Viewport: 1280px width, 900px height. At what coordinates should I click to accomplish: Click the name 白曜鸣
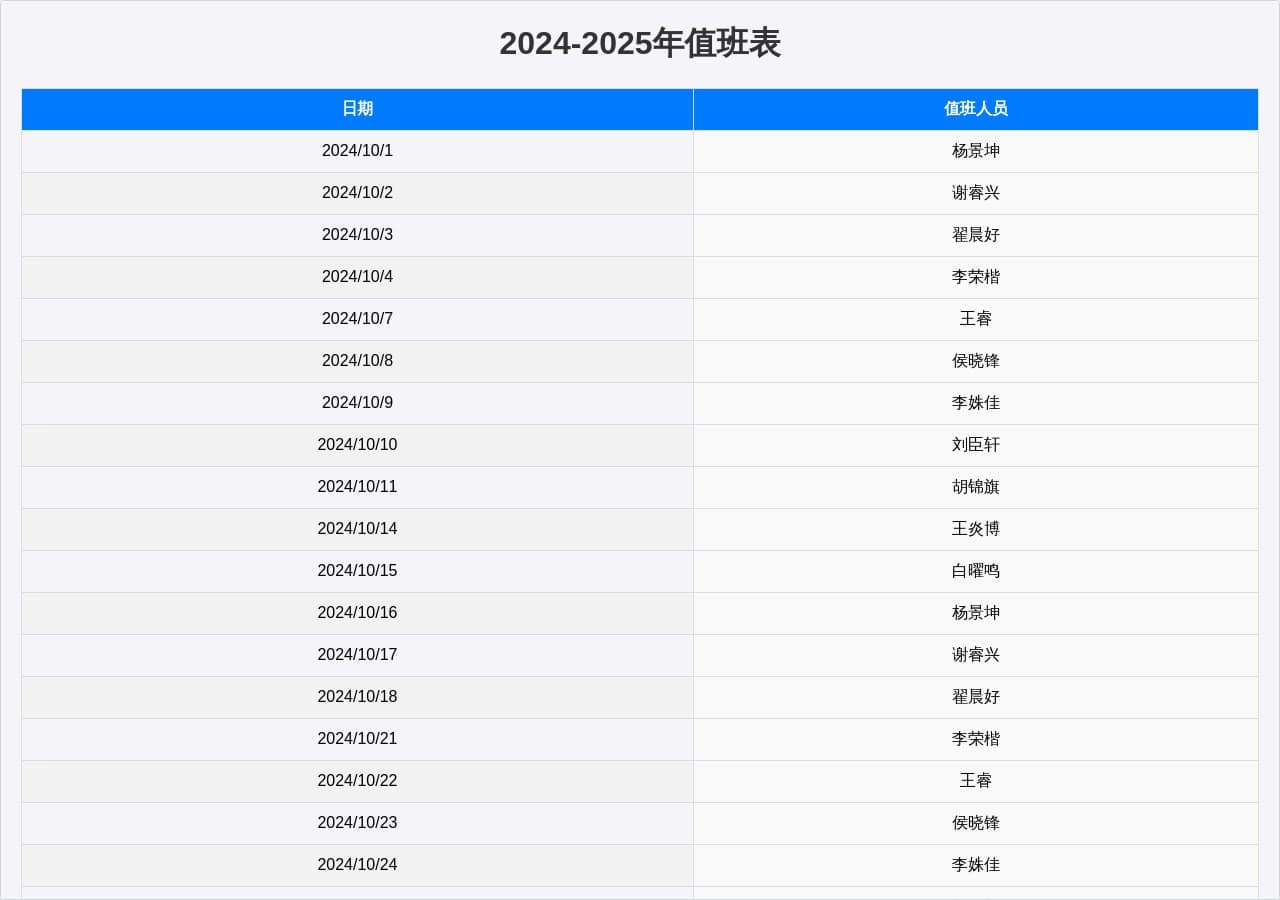(x=976, y=571)
